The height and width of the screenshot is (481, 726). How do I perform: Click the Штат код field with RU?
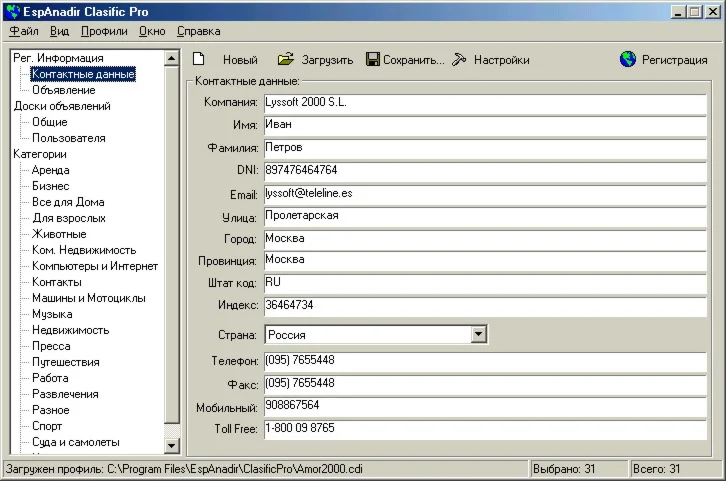(x=485, y=284)
